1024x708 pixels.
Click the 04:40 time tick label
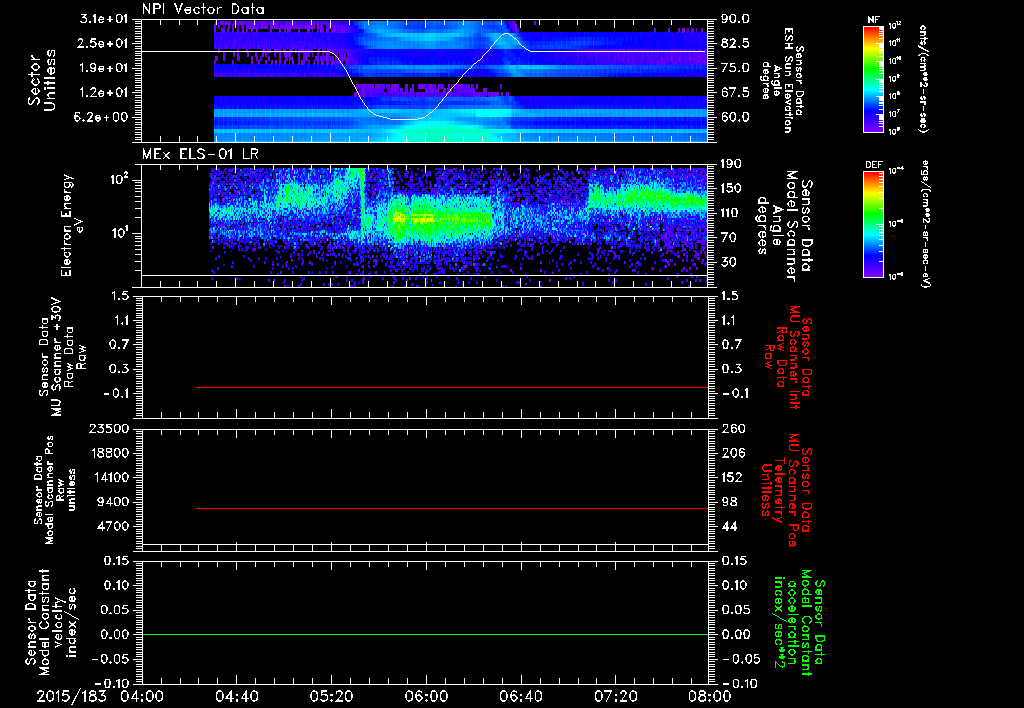(237, 696)
